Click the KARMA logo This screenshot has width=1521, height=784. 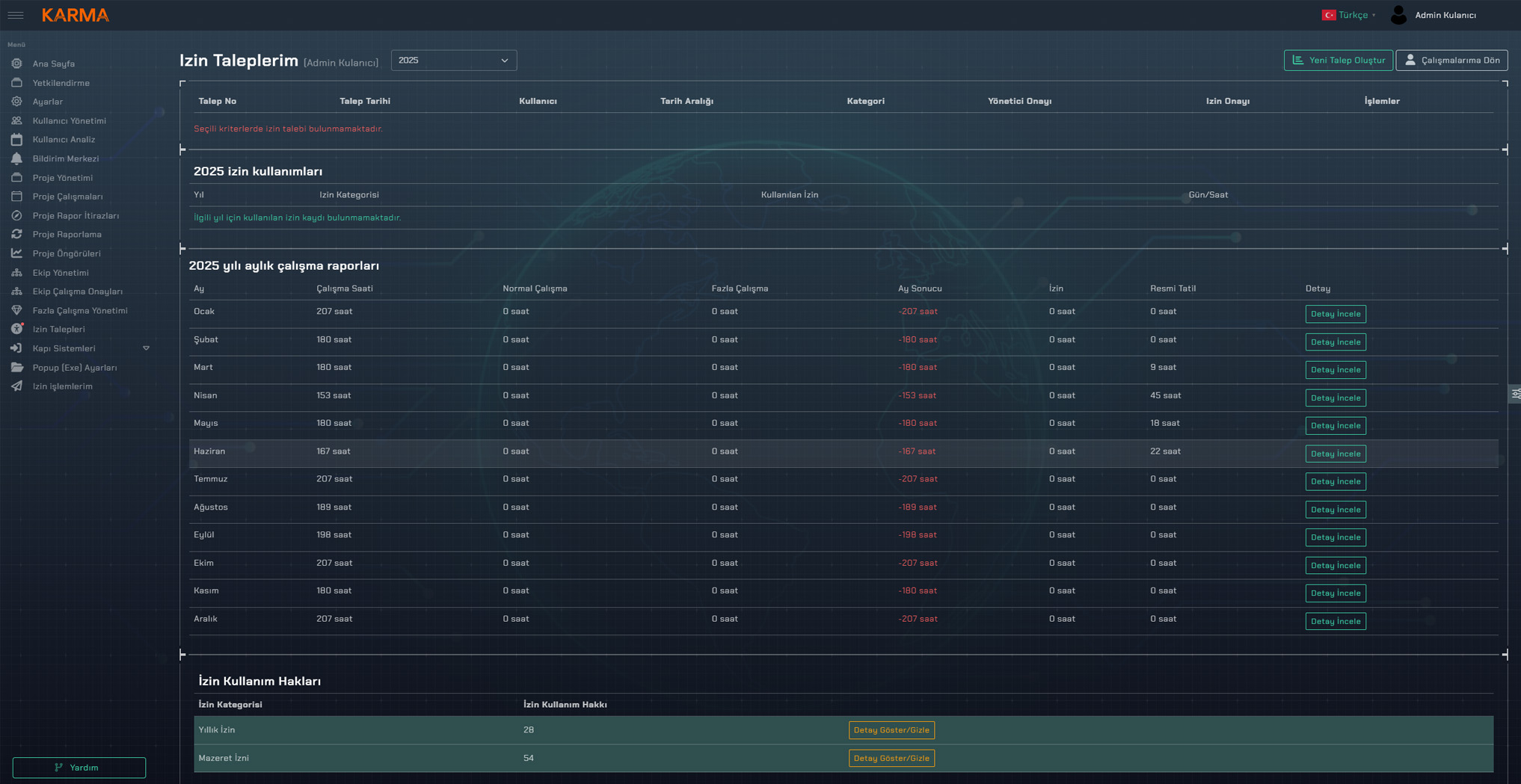point(76,15)
